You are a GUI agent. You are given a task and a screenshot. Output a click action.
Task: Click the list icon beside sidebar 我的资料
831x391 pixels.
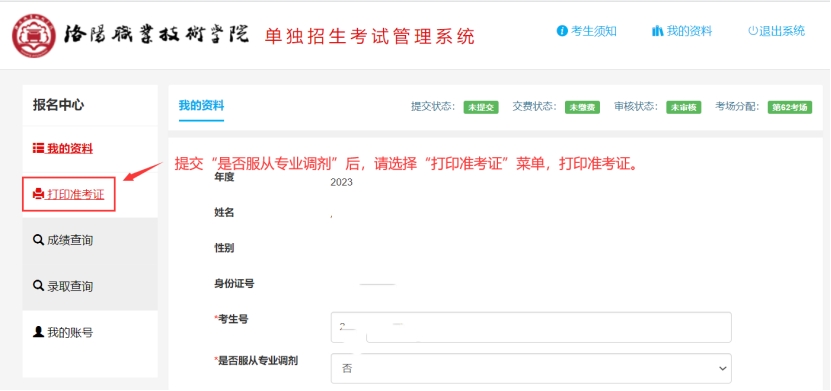(x=38, y=148)
